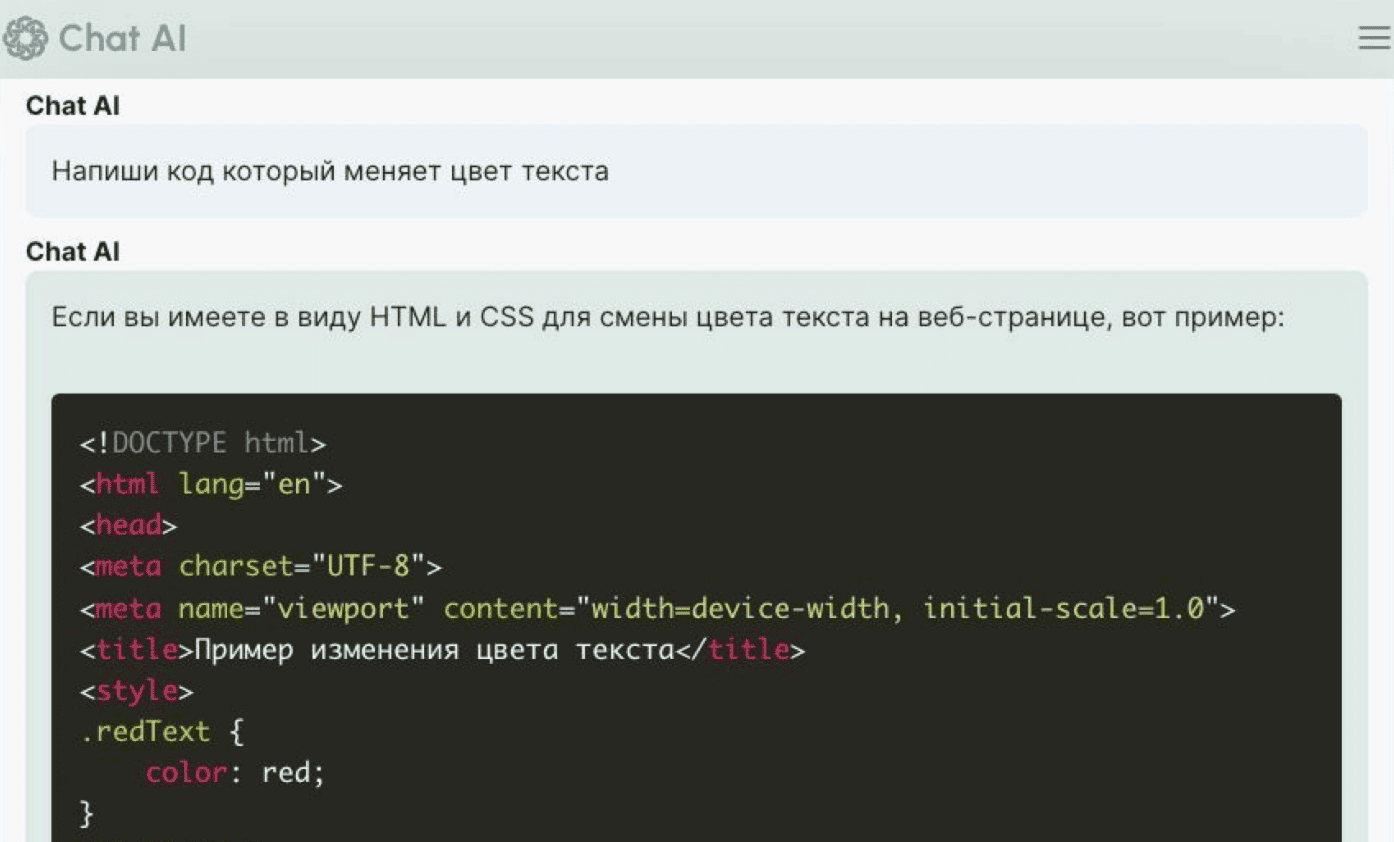Click the red value in the CSS rule
The width and height of the screenshot is (1394, 842).
[x=286, y=773]
